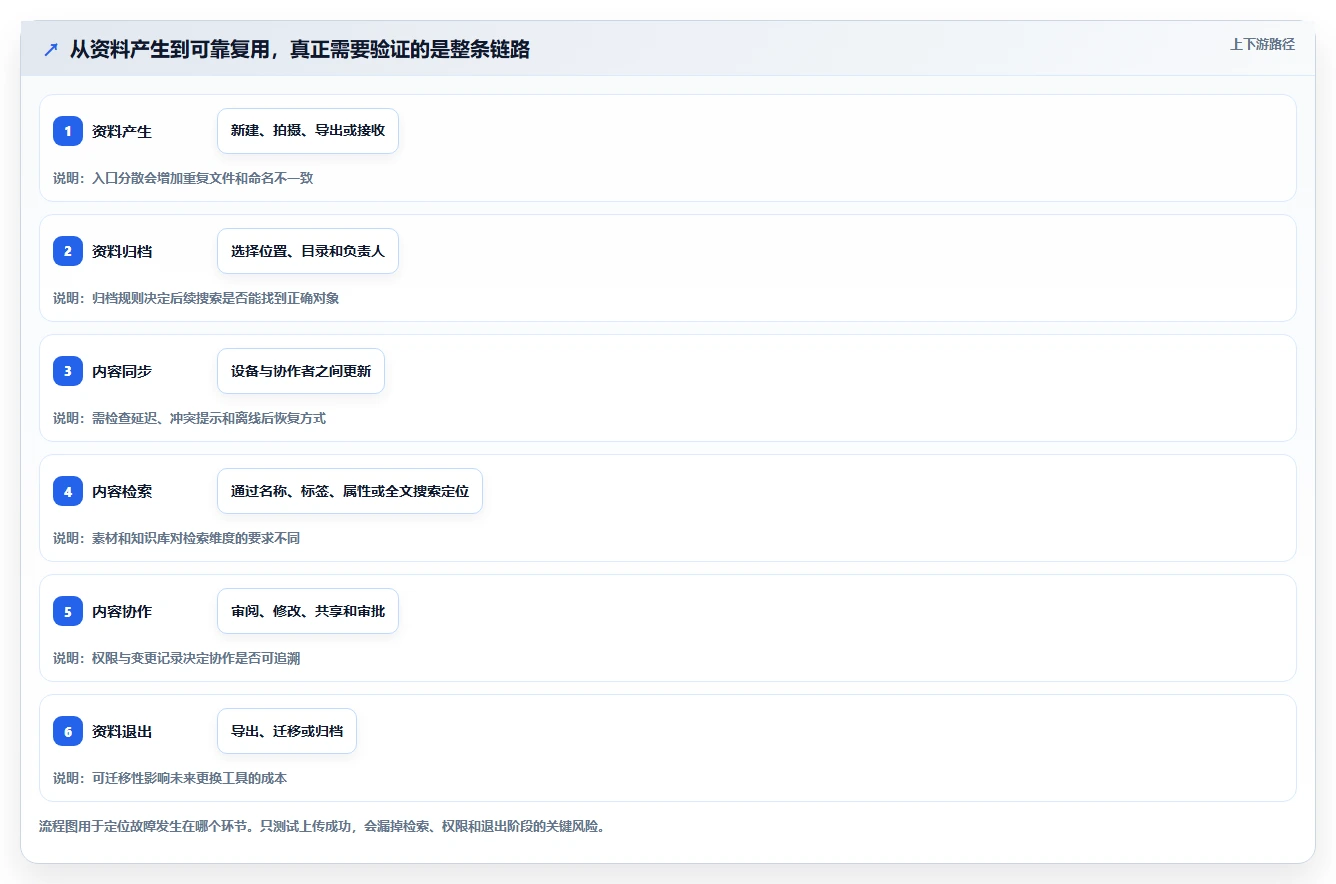Click the note 可迁移性影响未来更换工具的成本
This screenshot has width=1336, height=884.
point(190,778)
